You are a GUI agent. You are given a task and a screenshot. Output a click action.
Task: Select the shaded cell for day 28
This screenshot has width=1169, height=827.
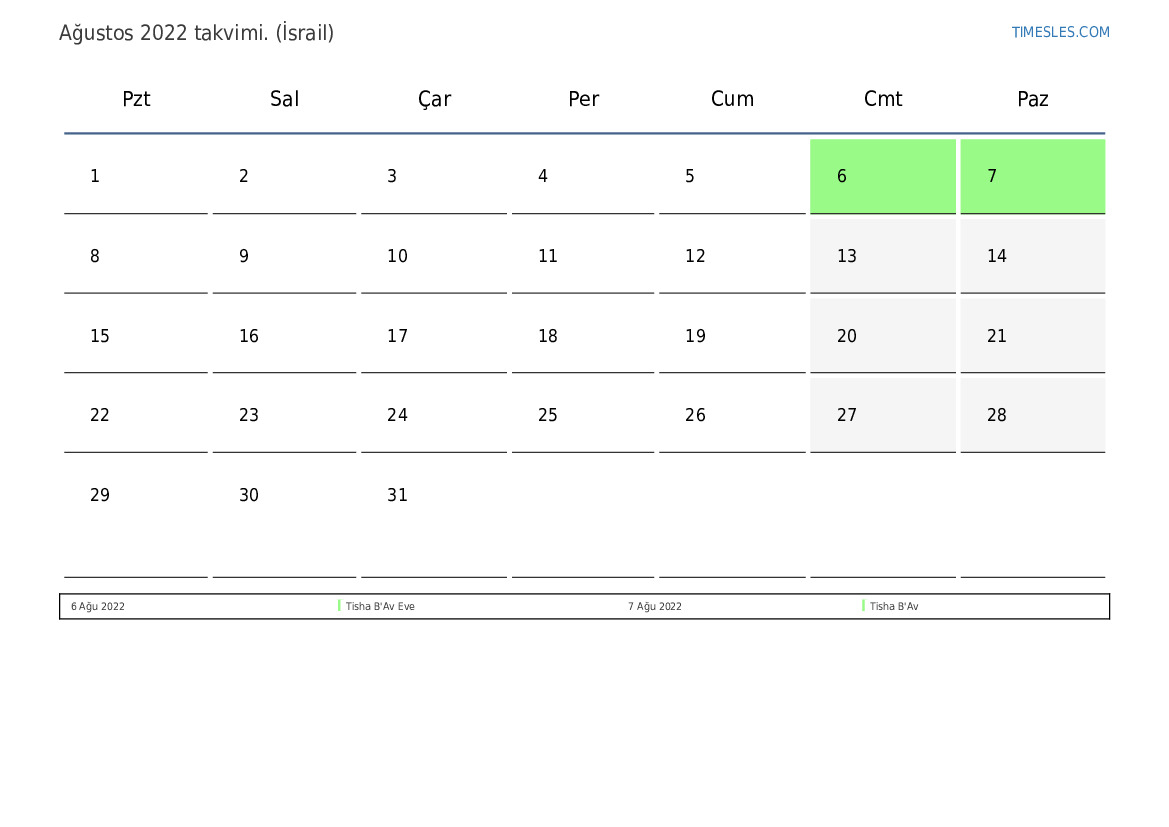click(x=1033, y=415)
